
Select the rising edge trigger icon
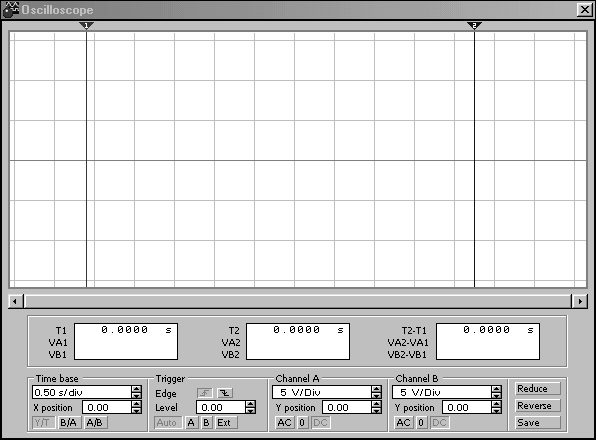205,393
